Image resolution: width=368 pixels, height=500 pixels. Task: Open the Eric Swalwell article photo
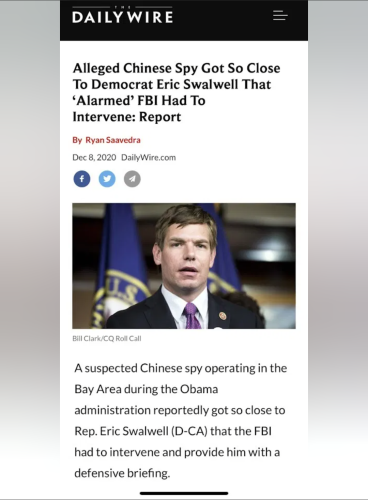click(x=184, y=266)
